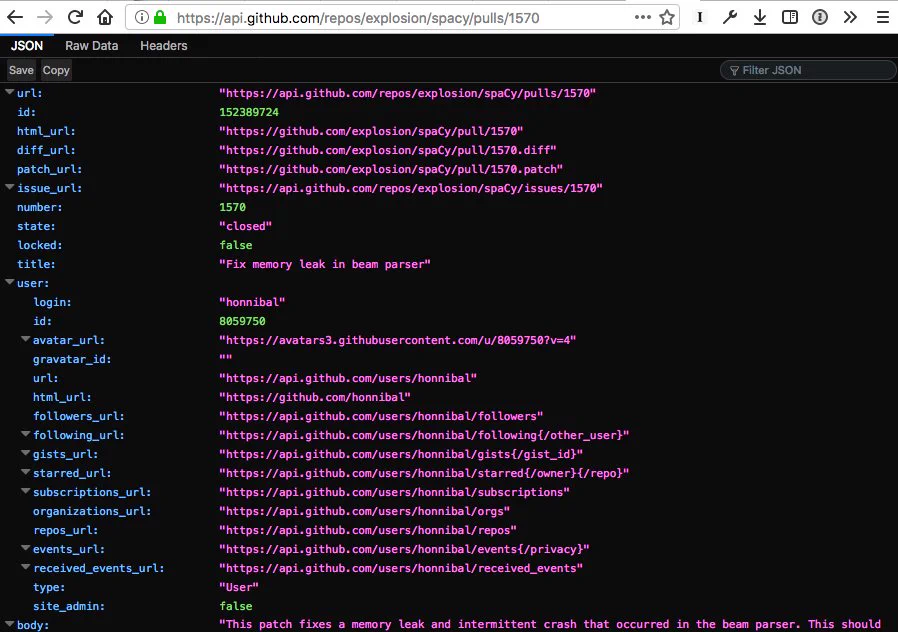Click the filter funnel icon

(734, 71)
